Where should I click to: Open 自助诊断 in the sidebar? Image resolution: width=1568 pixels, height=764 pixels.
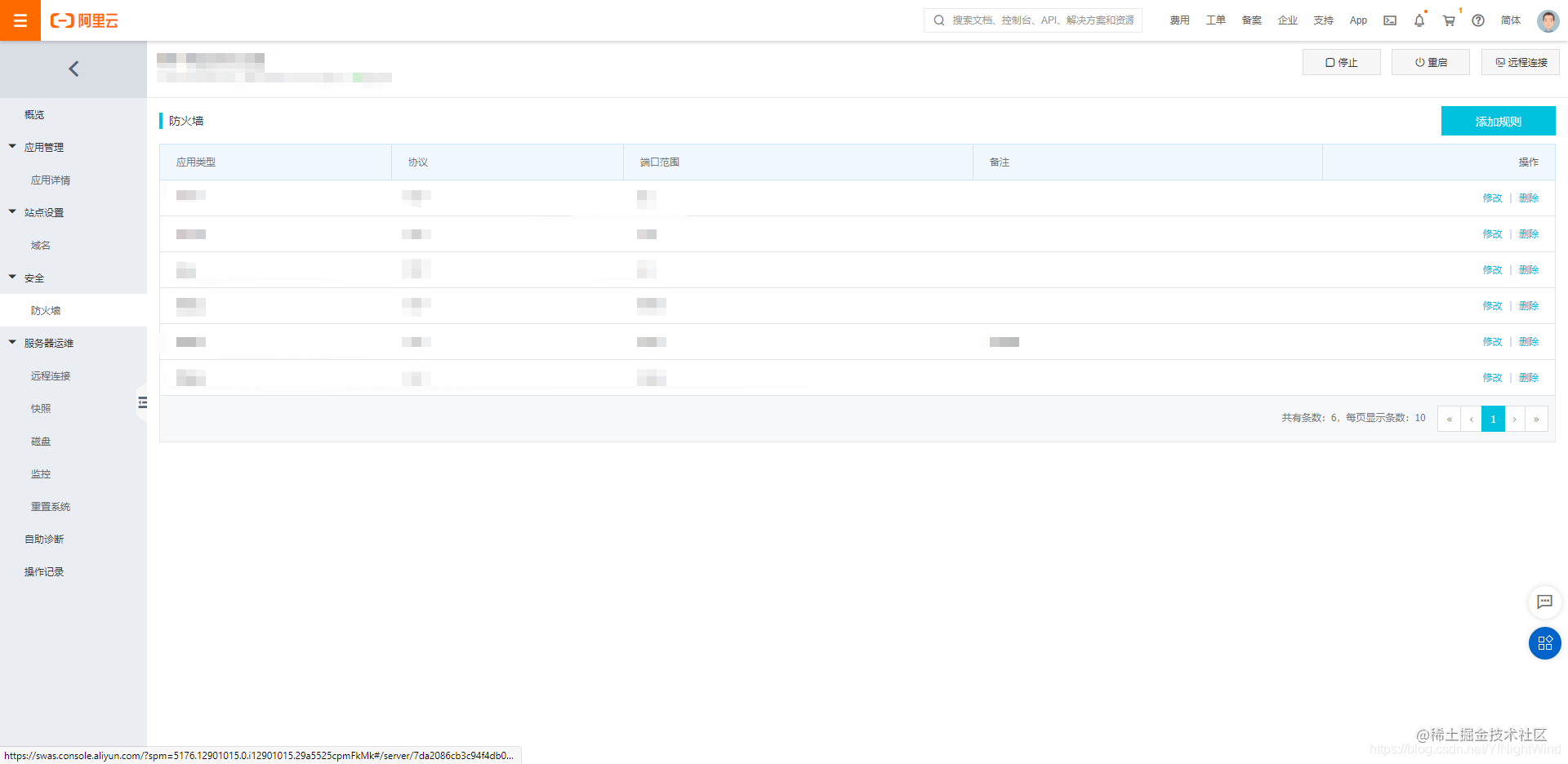point(44,540)
